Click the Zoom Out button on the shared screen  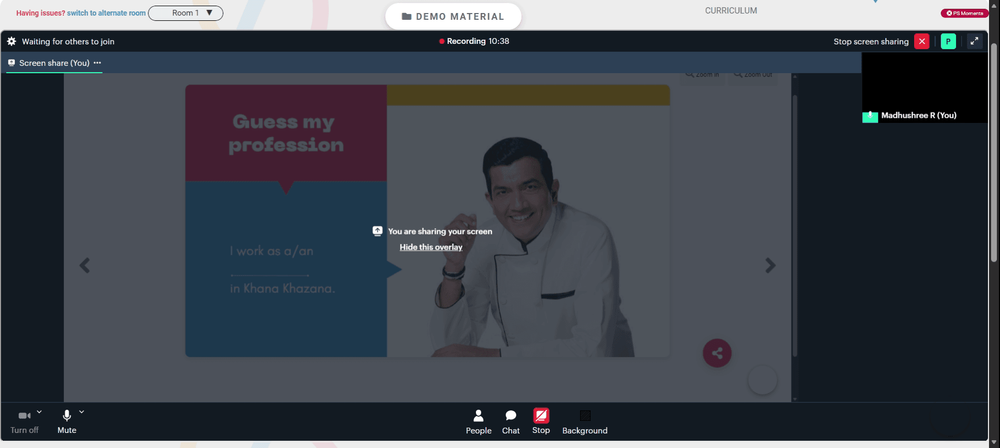[x=753, y=75]
